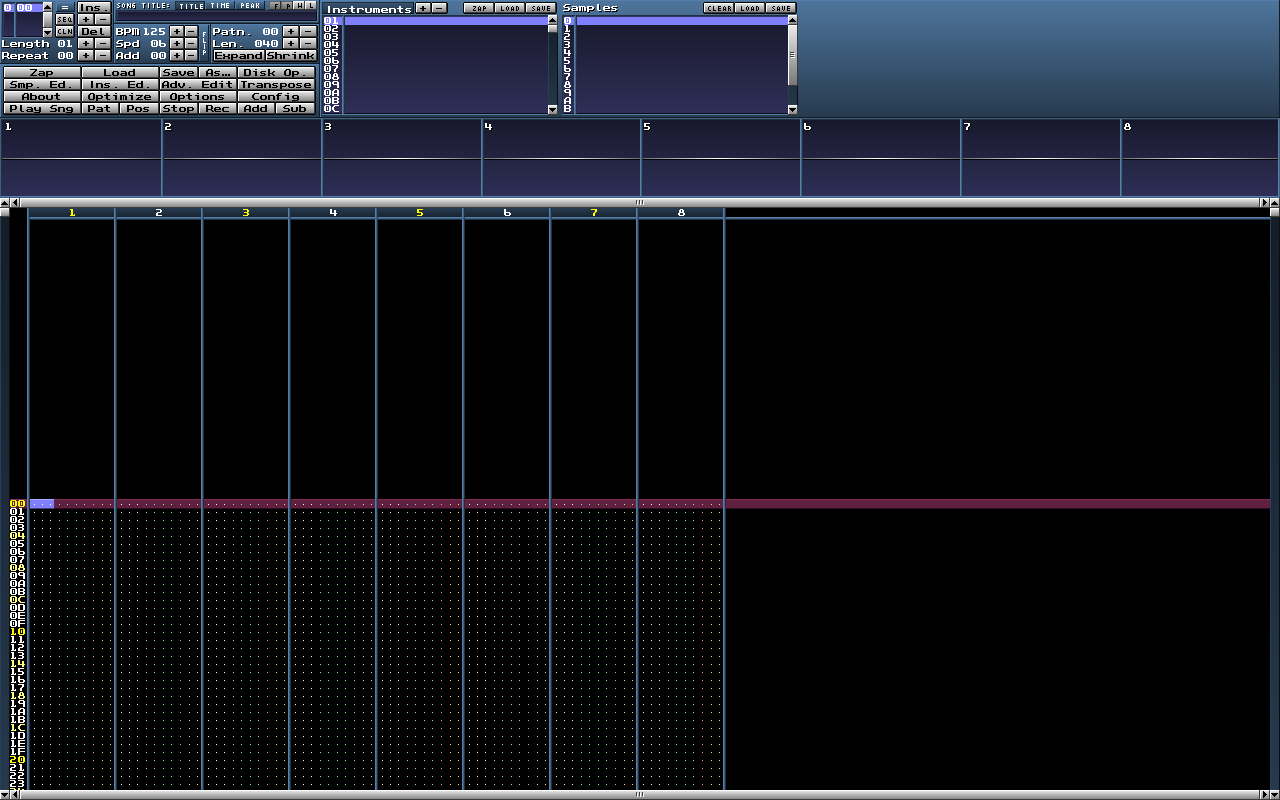Start playback with Play Sng

coord(42,109)
